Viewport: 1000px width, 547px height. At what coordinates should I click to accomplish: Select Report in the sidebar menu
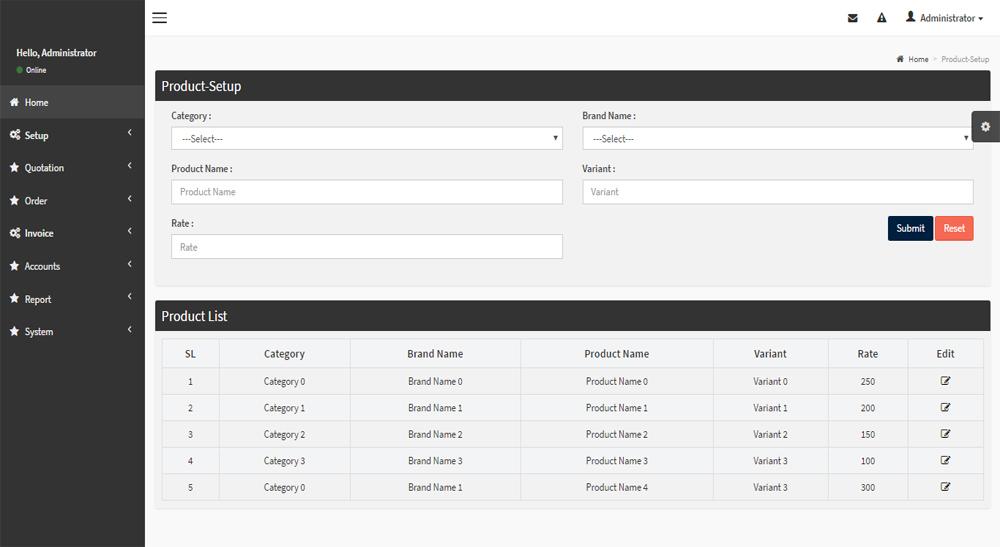click(x=72, y=299)
